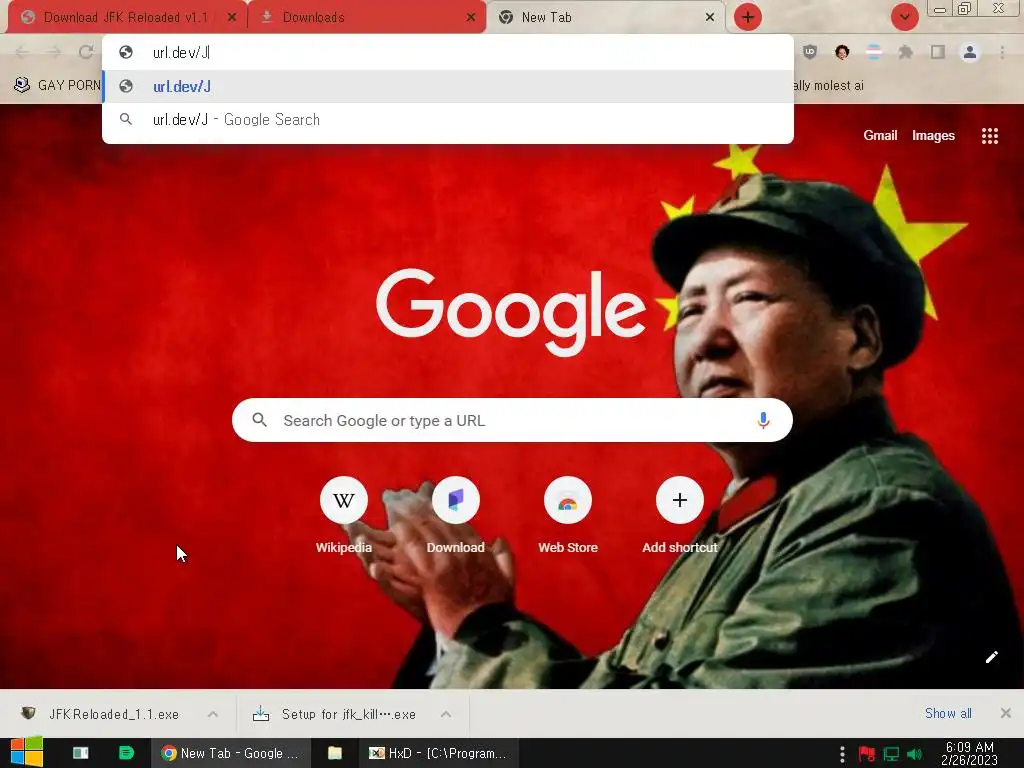The height and width of the screenshot is (768, 1024).
Task: Switch to New Tab - Google Chrome taskbar button
Action: coord(231,753)
